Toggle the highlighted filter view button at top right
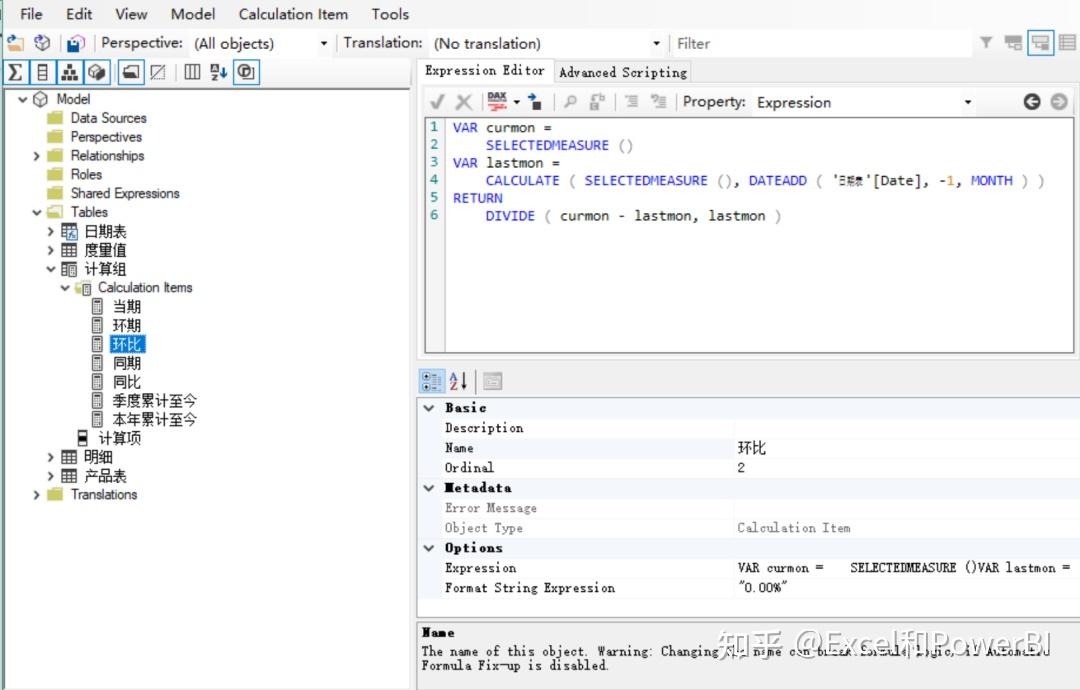The image size is (1080, 690). pos(1040,43)
